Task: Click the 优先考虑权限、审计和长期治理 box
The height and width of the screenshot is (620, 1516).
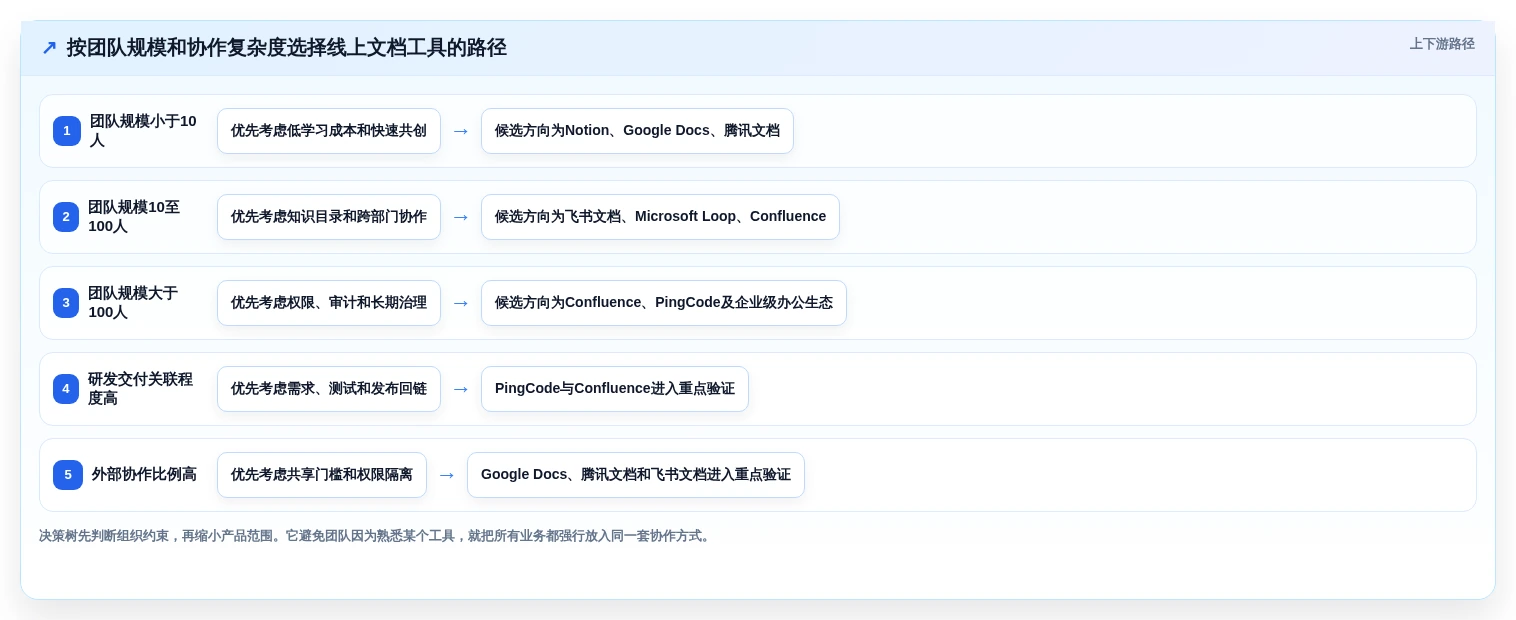Action: 329,303
